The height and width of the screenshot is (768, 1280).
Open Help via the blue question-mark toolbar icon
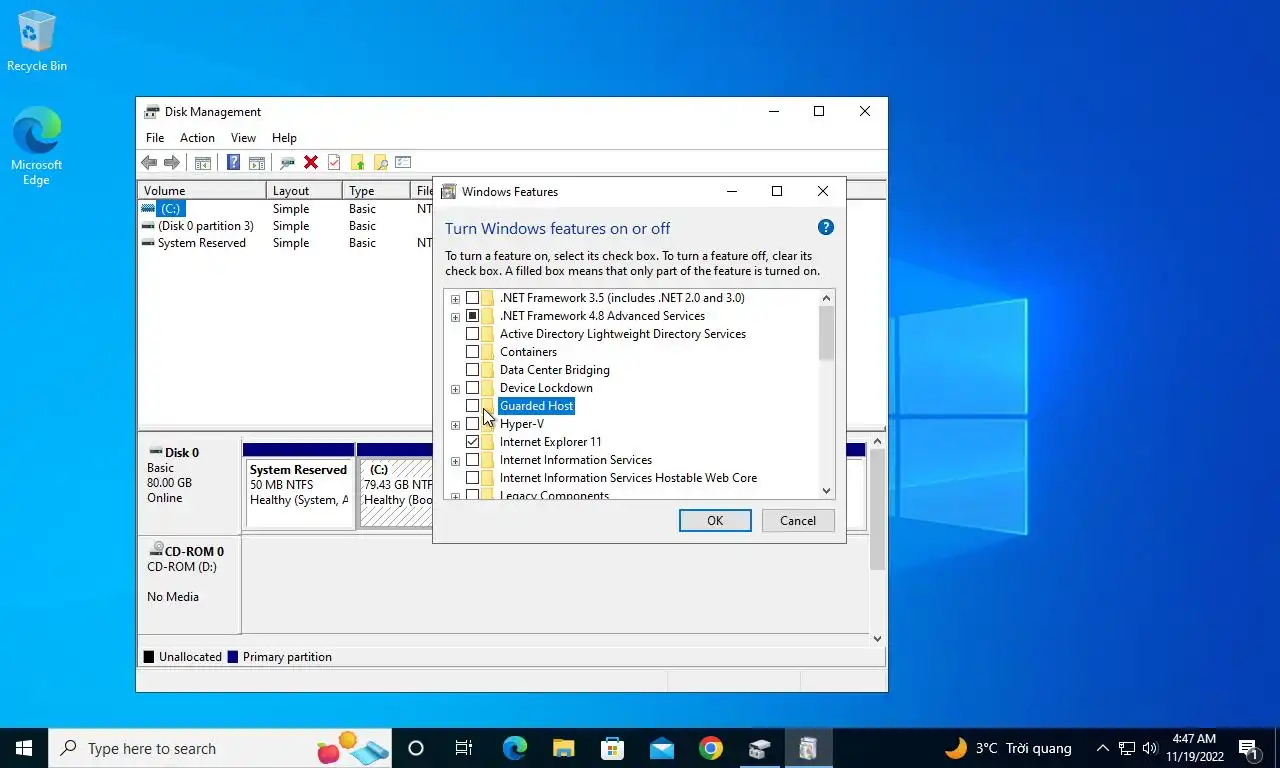[x=233, y=163]
